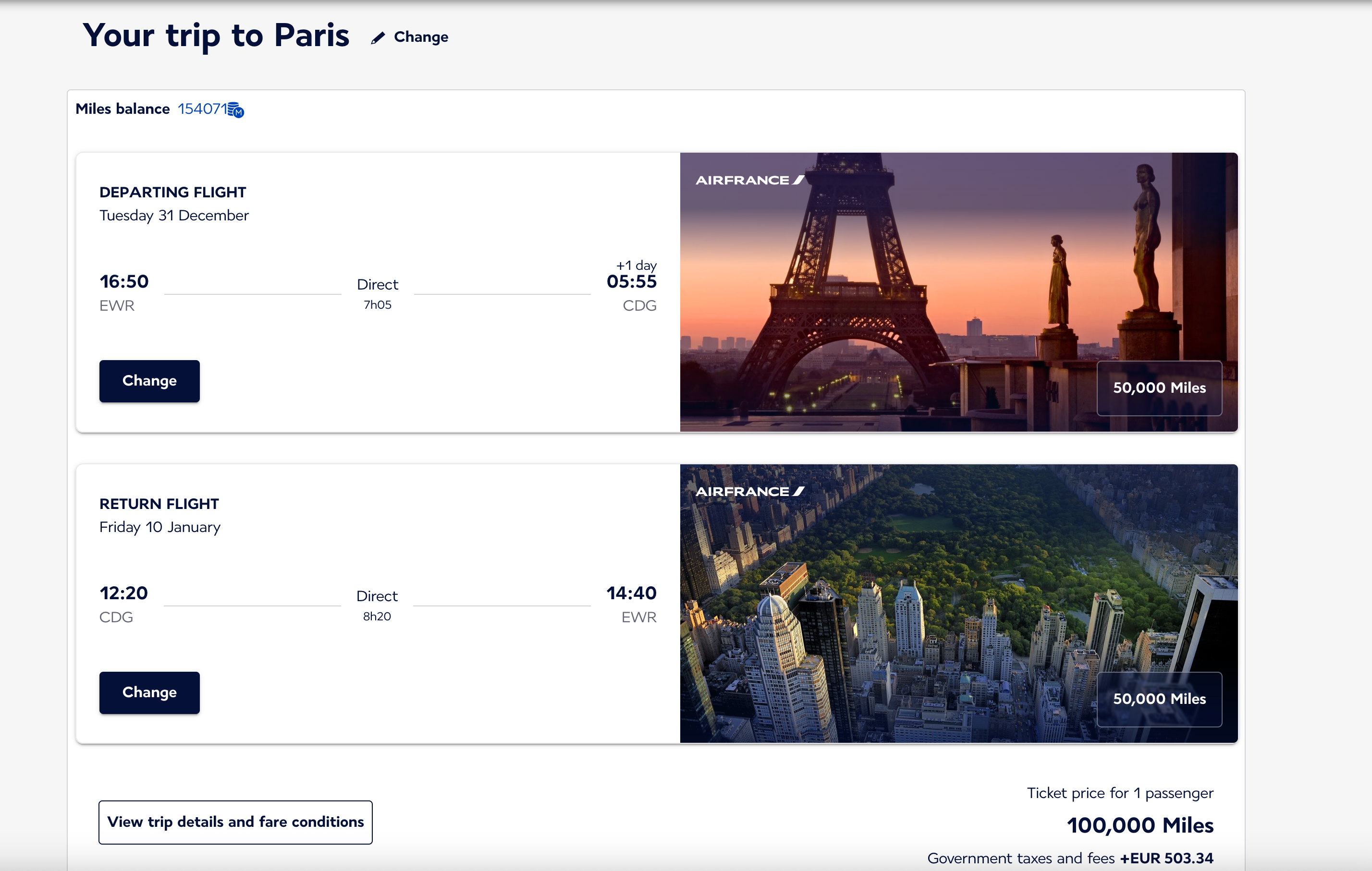The height and width of the screenshot is (871, 1372).
Task: Open View trip details and fare conditions
Action: (x=235, y=822)
